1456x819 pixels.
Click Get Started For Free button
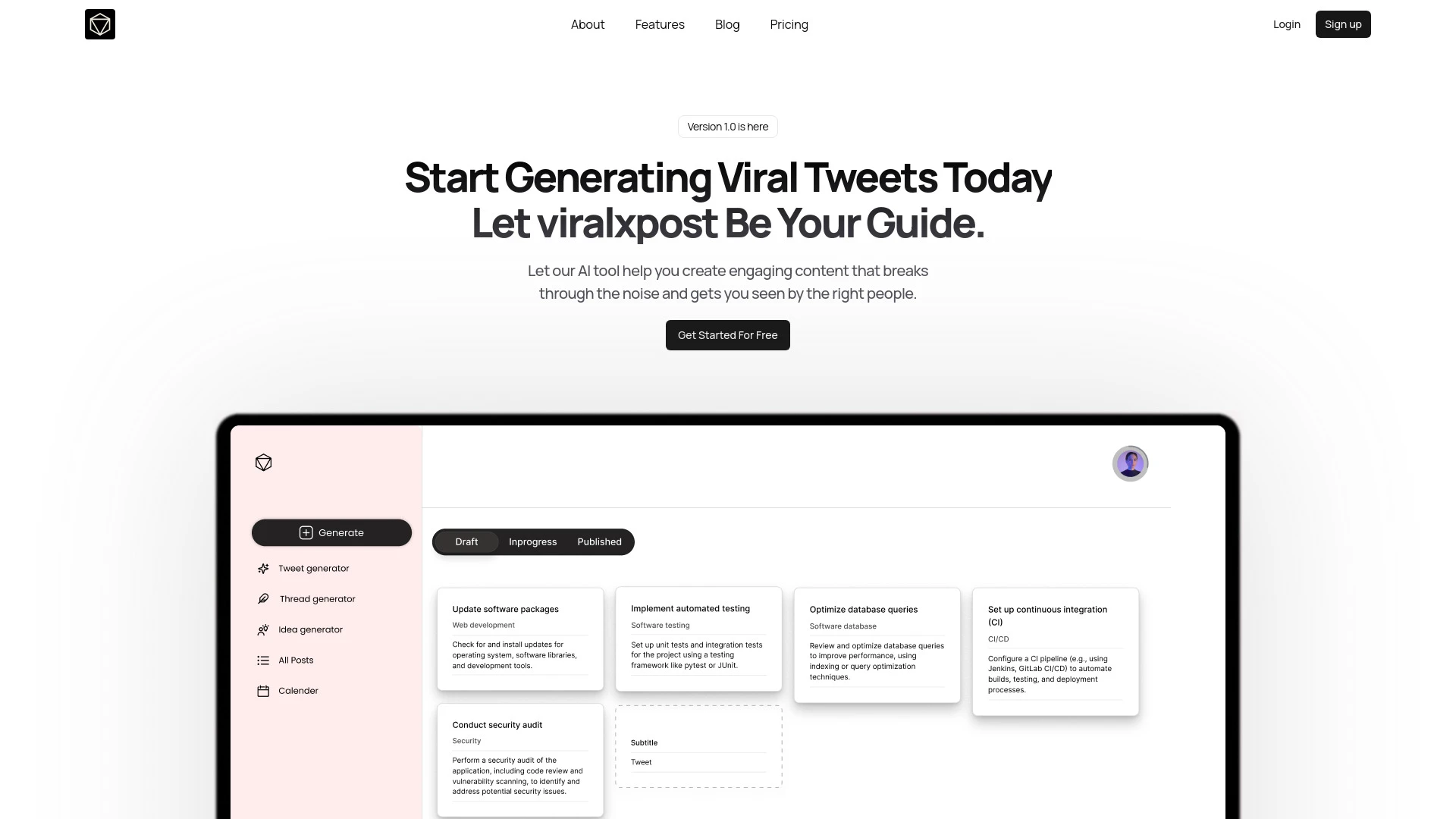tap(728, 335)
